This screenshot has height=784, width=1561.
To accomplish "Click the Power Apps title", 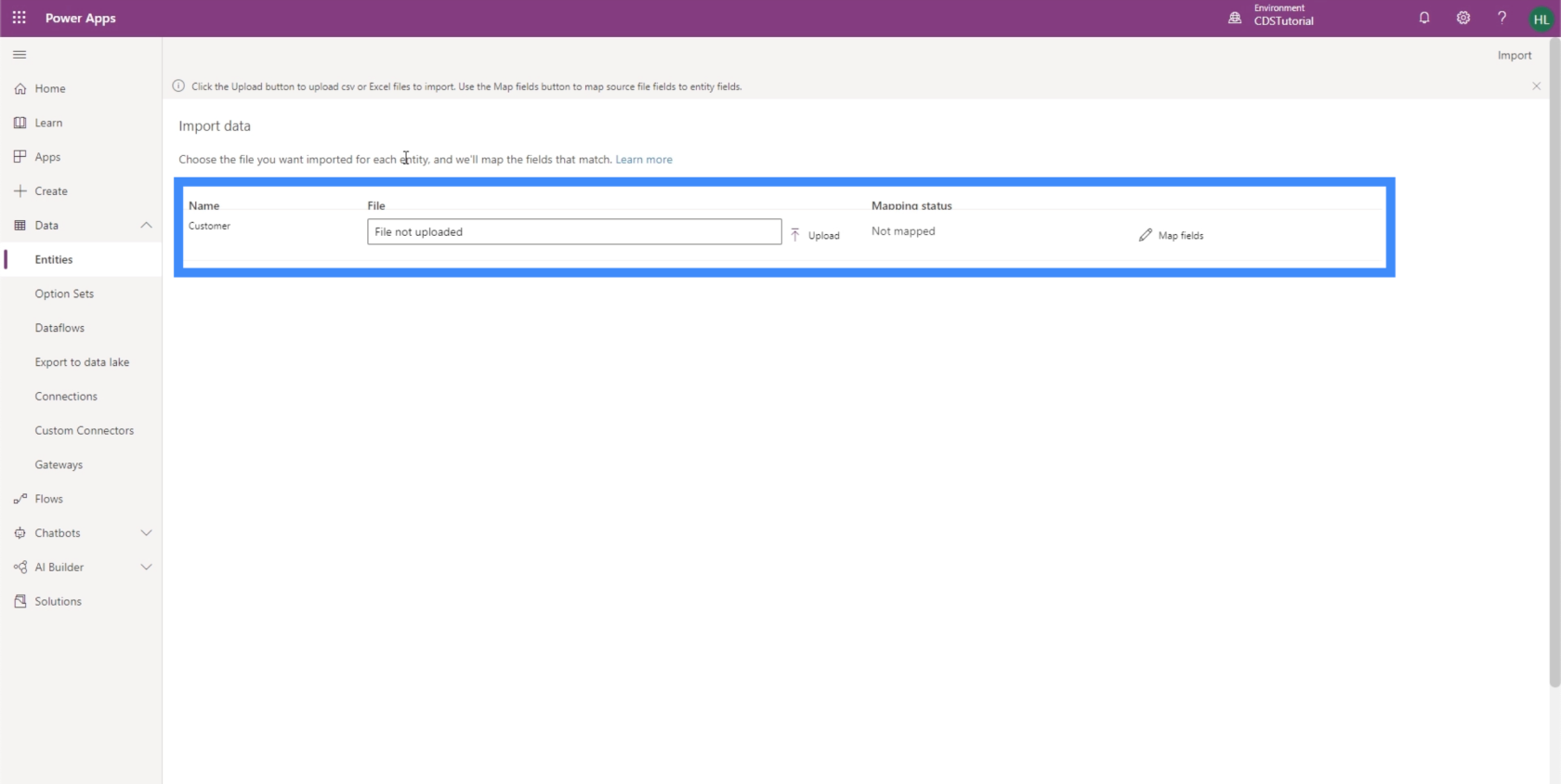I will point(81,19).
